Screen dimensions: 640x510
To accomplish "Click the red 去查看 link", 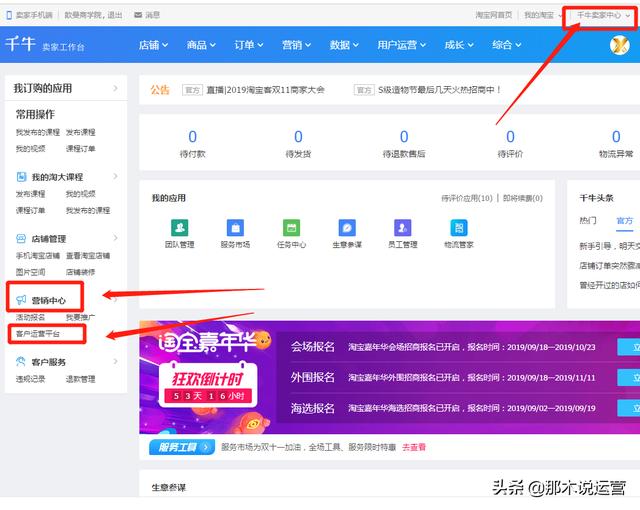I will click(414, 447).
